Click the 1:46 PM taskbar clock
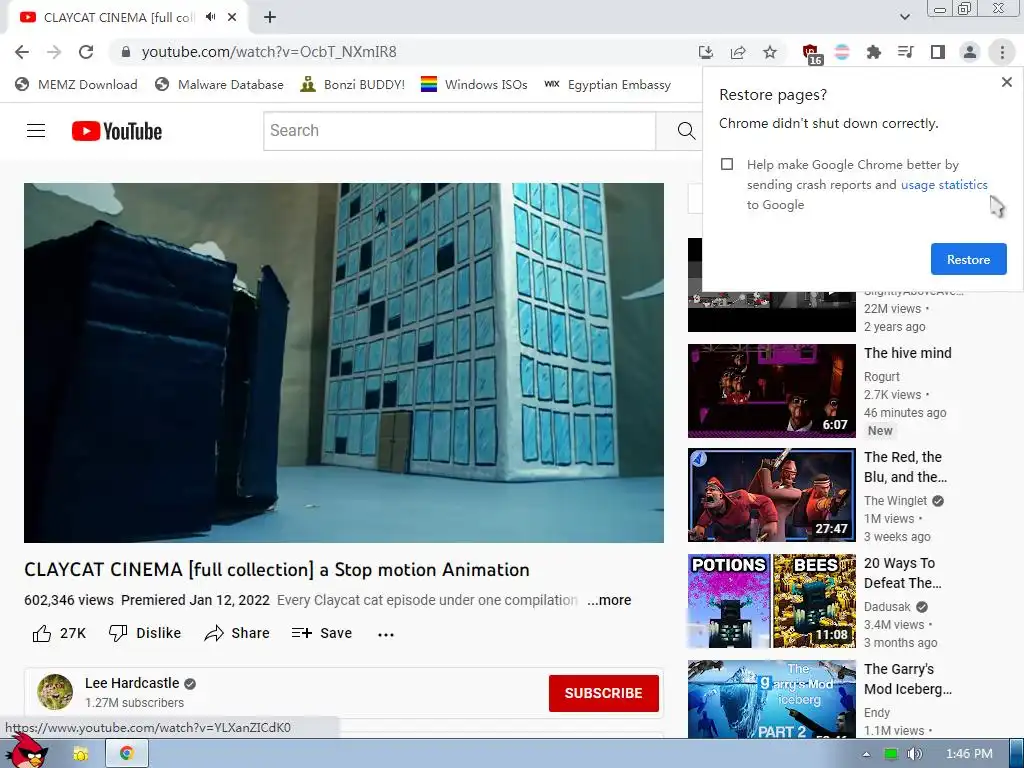The image size is (1024, 768). pyautogui.click(x=969, y=754)
